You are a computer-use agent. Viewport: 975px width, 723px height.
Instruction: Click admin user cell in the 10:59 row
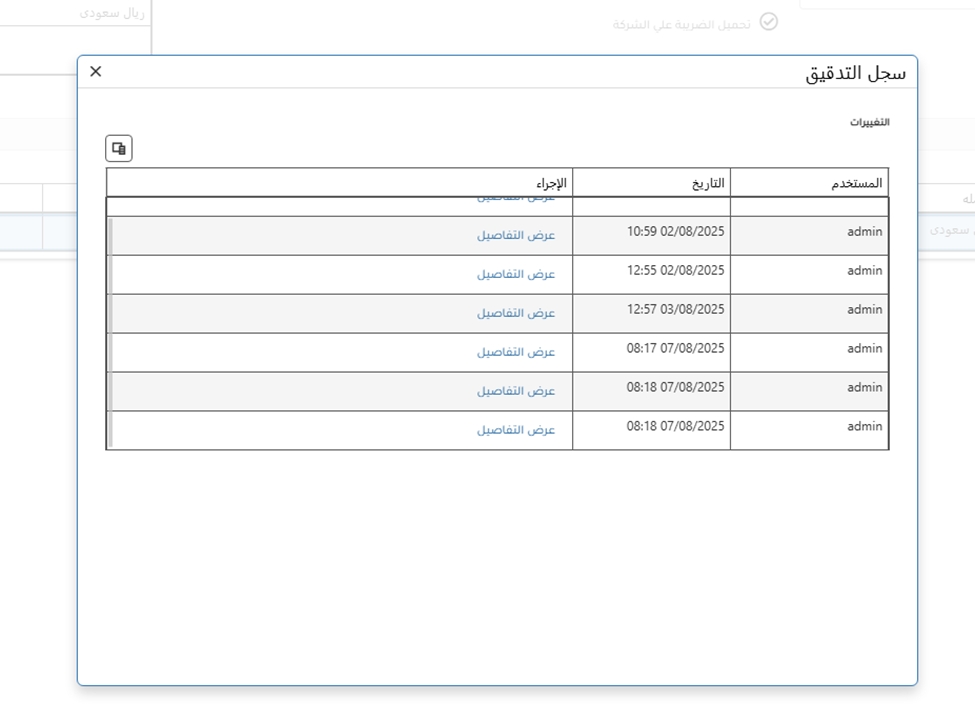(865, 232)
